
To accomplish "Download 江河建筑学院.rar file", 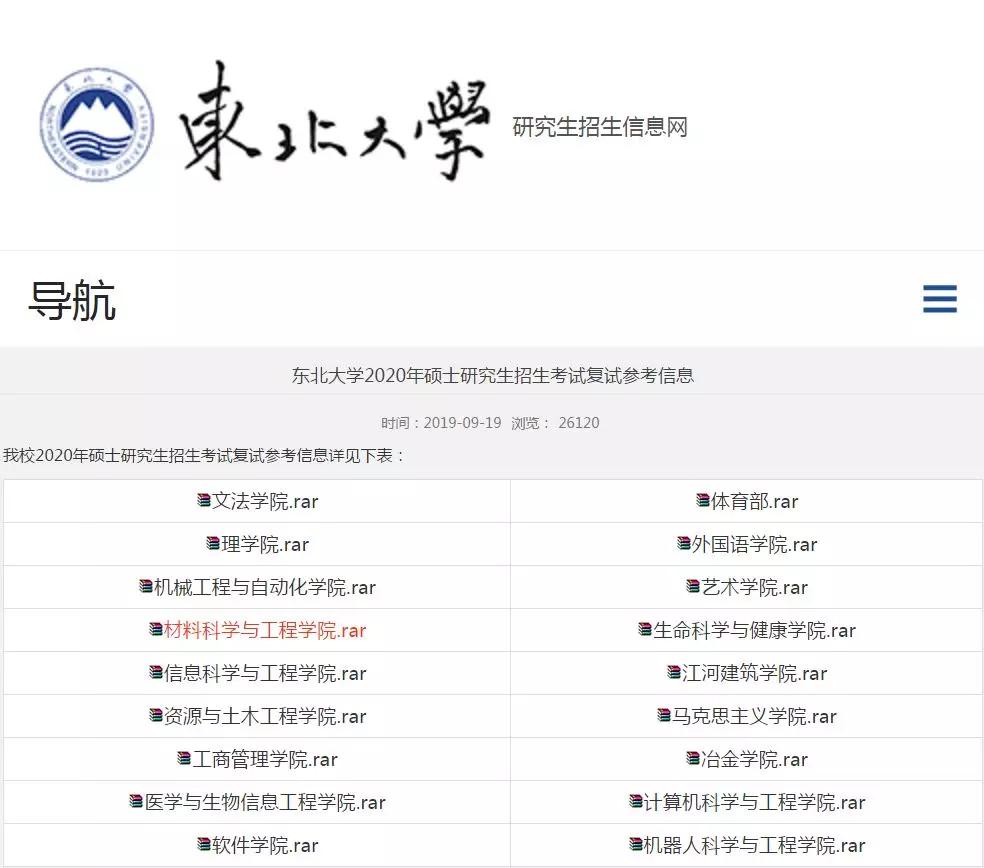I will click(754, 673).
